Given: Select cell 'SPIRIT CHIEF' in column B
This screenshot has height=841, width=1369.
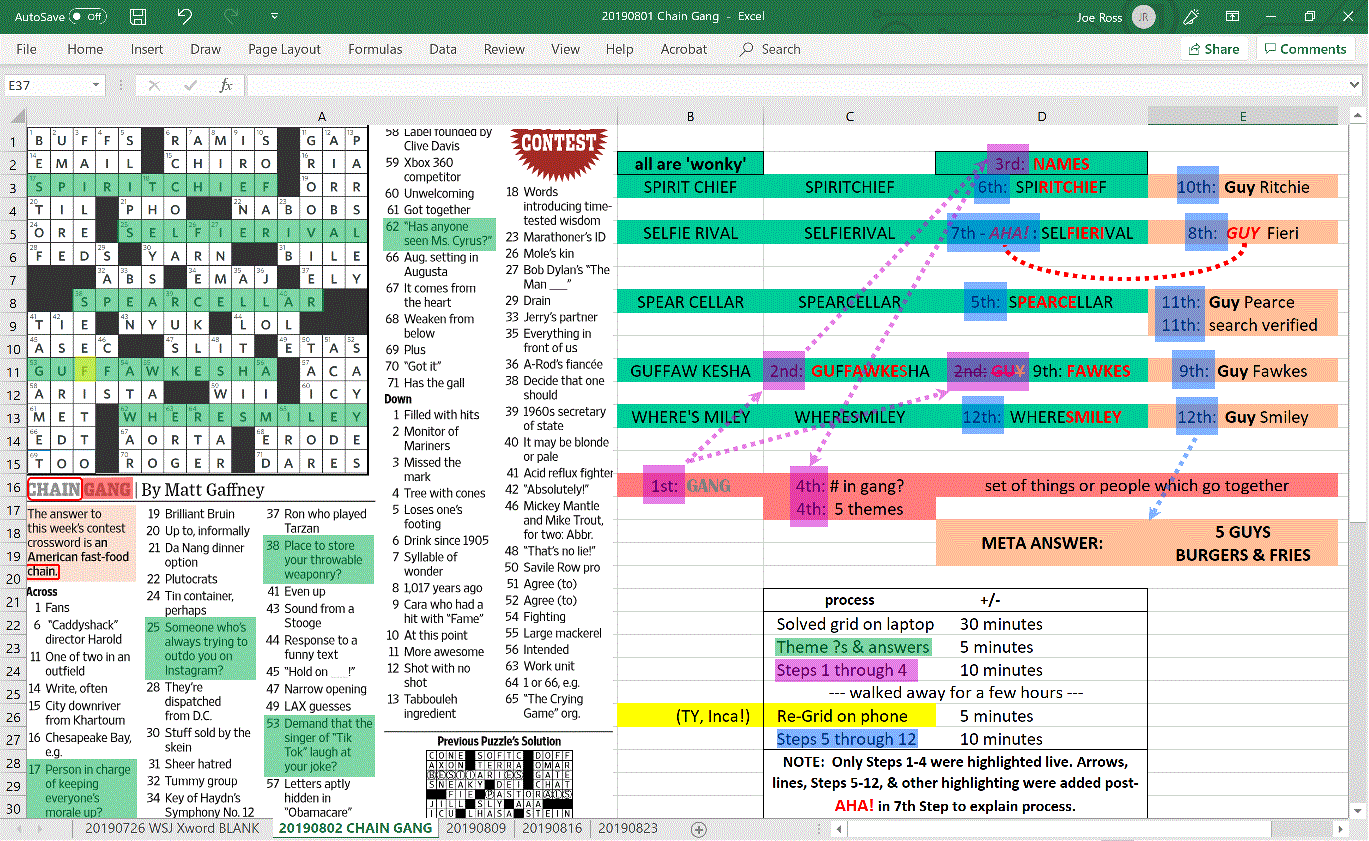Looking at the screenshot, I should (690, 187).
